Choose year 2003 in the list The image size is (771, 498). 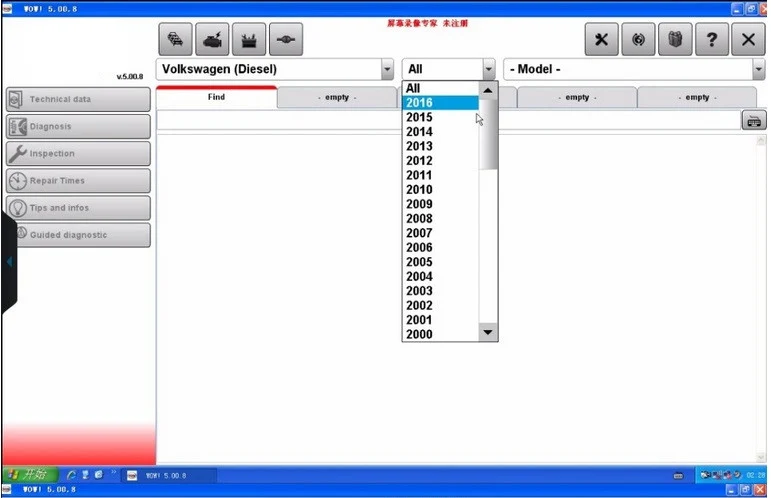click(x=440, y=291)
